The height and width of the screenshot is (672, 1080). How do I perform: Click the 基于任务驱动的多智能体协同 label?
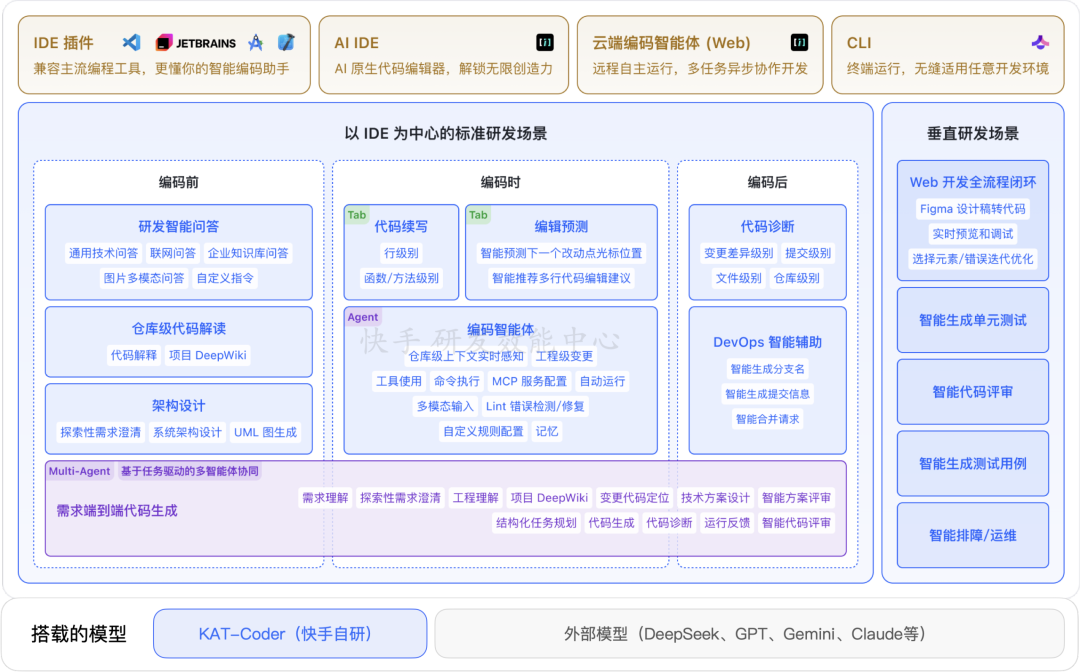click(x=189, y=471)
